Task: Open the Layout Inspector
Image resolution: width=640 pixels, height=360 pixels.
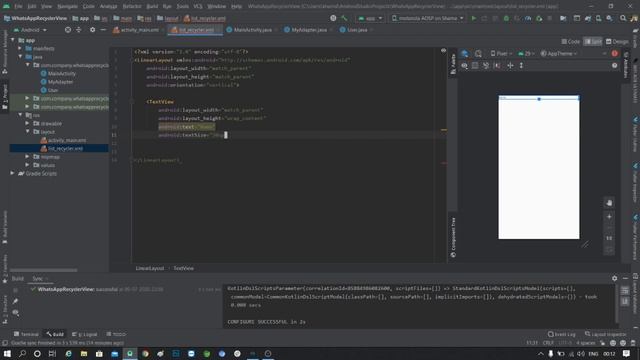Action: coord(606,334)
